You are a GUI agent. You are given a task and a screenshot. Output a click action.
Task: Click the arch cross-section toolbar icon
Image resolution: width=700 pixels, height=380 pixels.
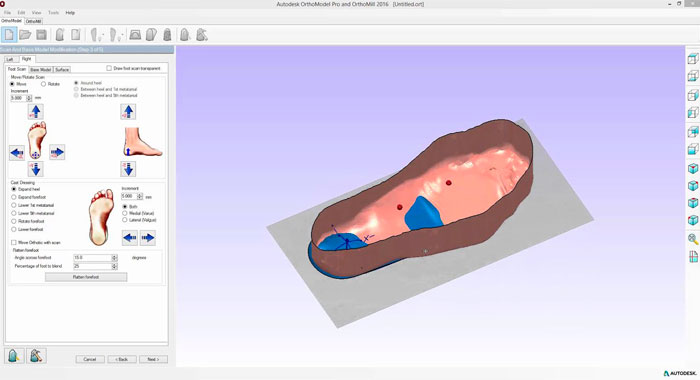coord(135,35)
